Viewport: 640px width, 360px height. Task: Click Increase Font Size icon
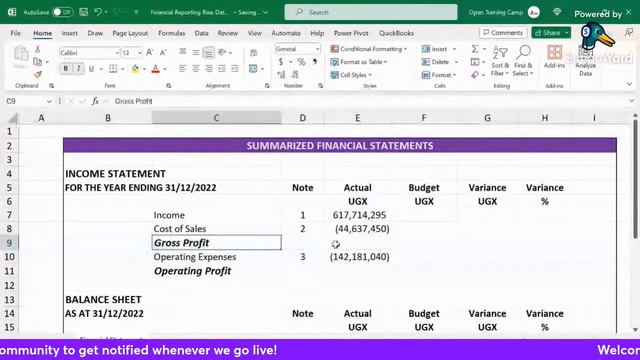[x=150, y=52]
